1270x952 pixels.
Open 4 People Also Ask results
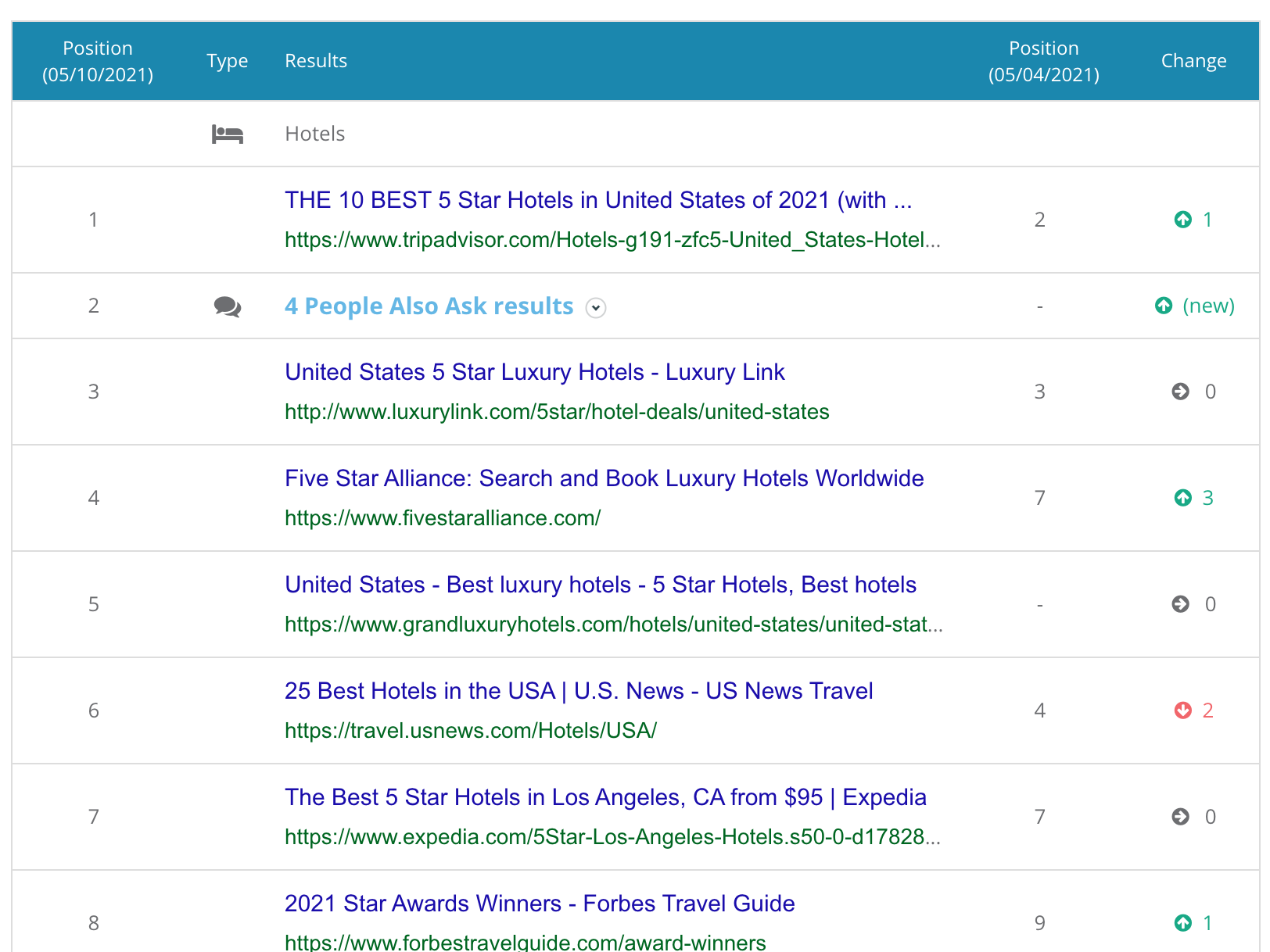coord(429,306)
